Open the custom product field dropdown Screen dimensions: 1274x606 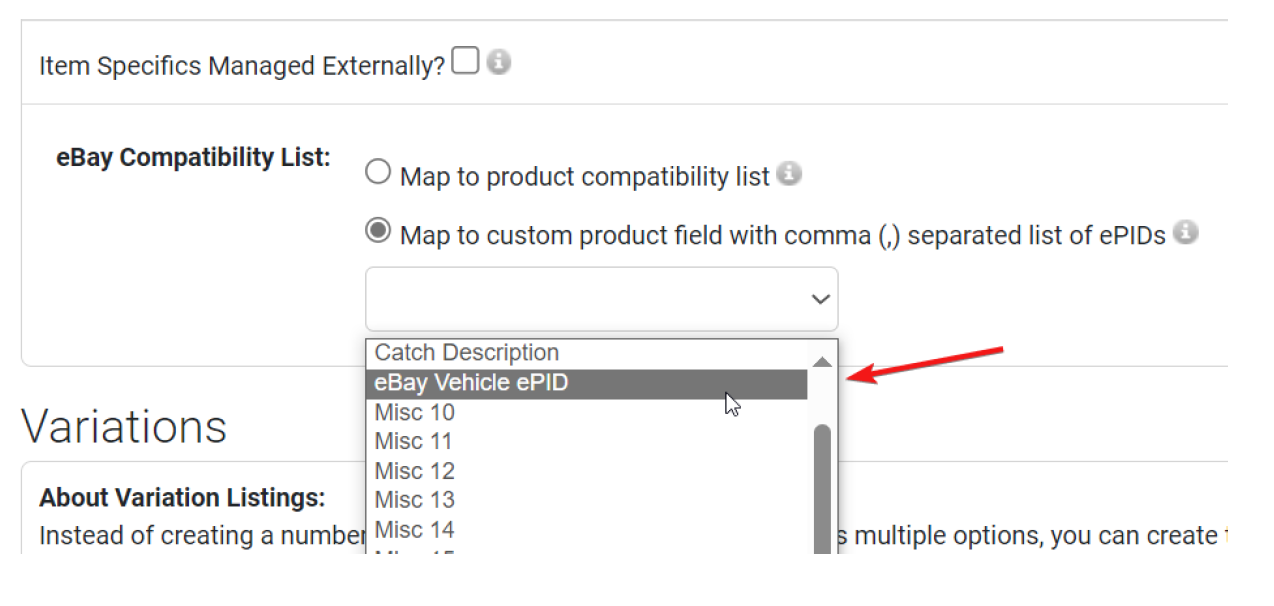click(x=602, y=299)
